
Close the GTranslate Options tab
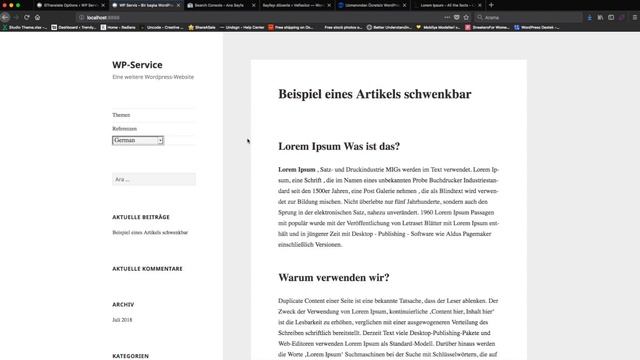coord(103,5)
